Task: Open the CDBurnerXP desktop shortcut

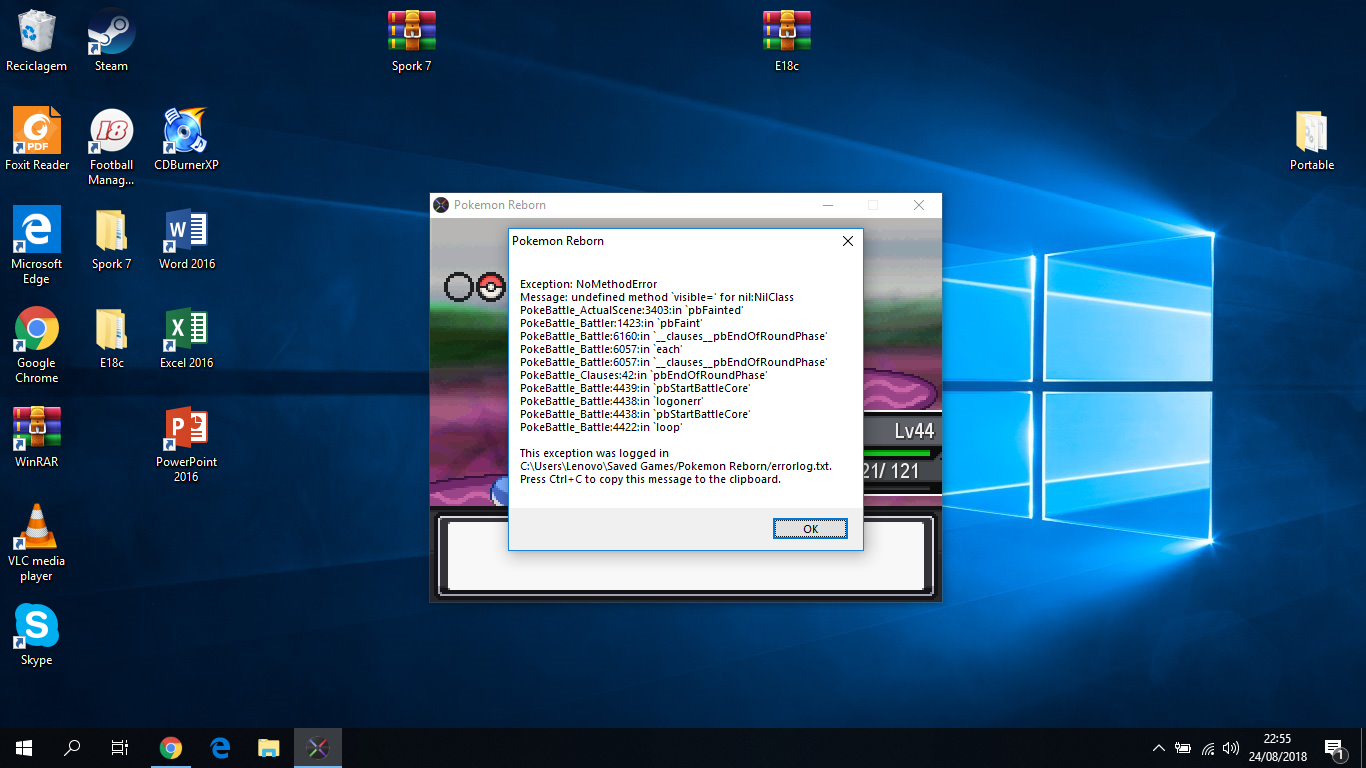Action: (186, 132)
